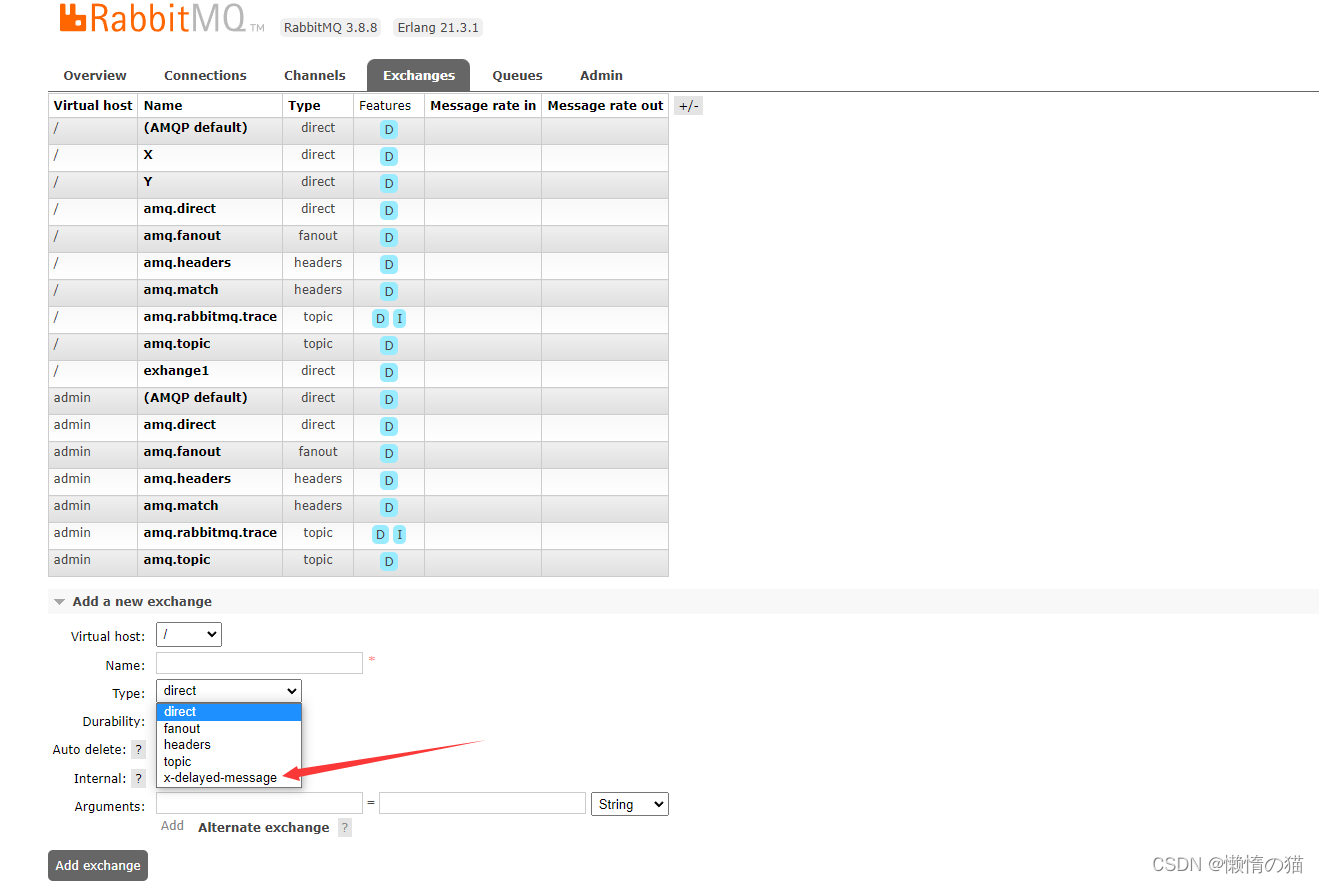The height and width of the screenshot is (883, 1319).
Task: Select the Exchanges tab
Action: point(419,75)
